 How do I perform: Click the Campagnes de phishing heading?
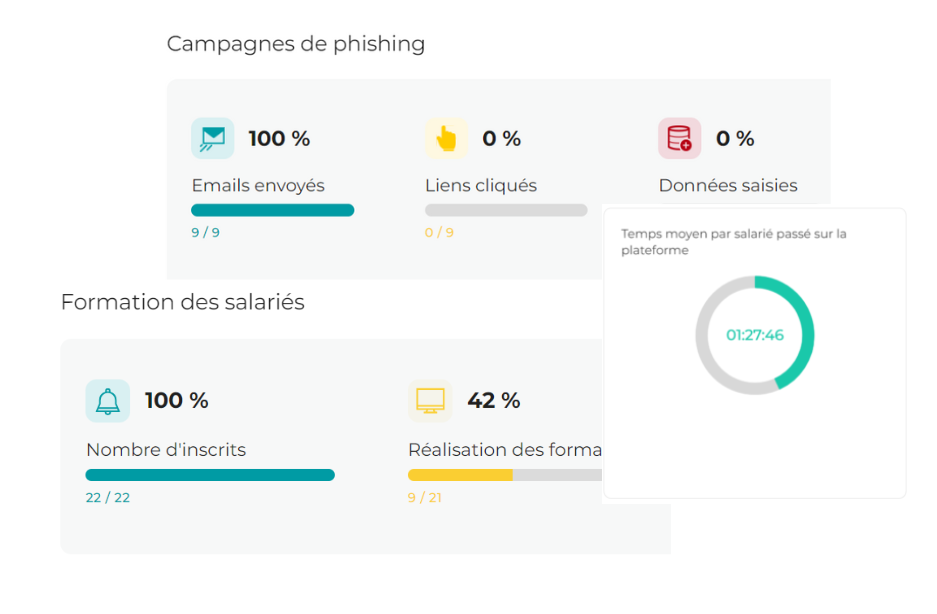295,44
